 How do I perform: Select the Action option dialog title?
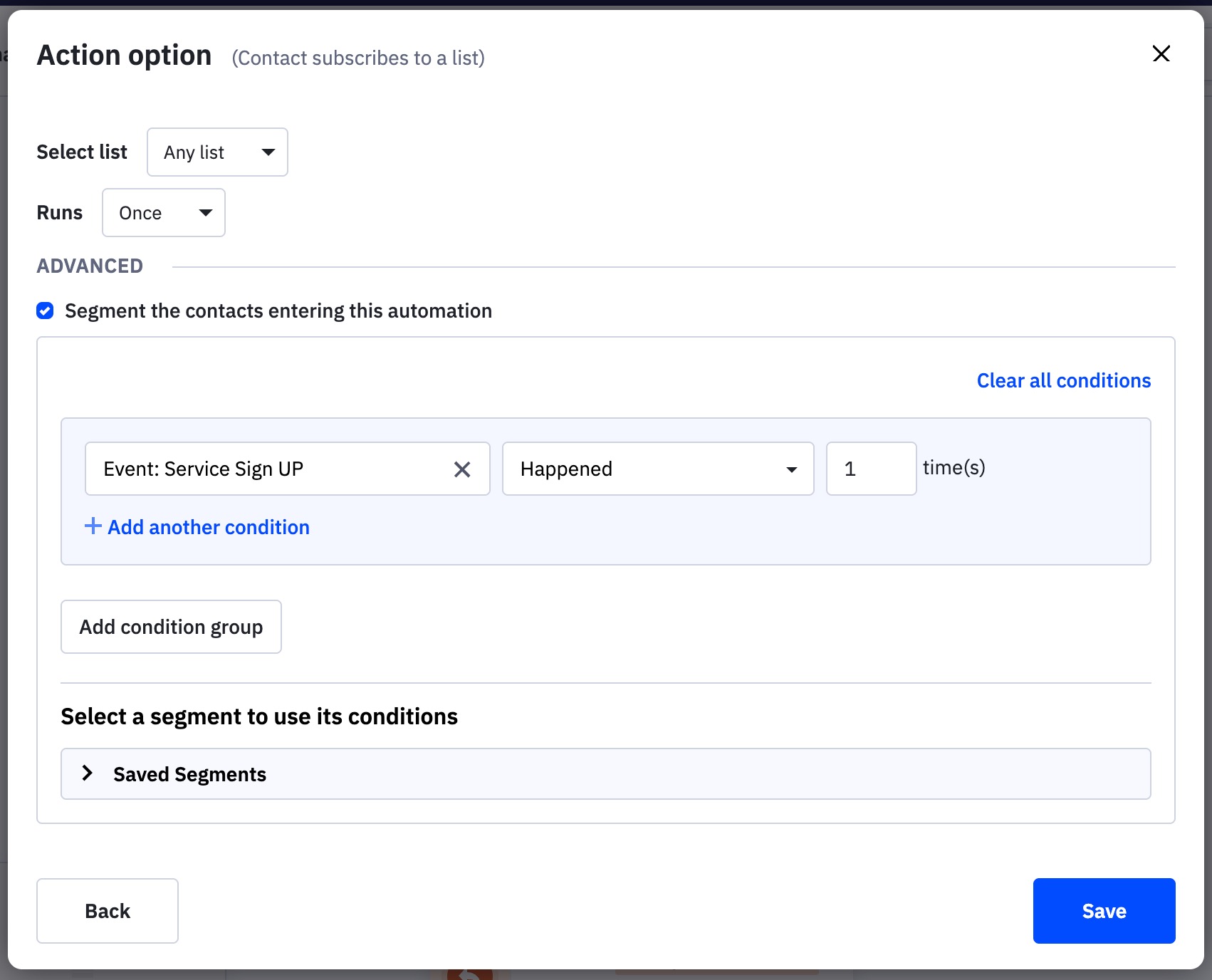pos(124,54)
